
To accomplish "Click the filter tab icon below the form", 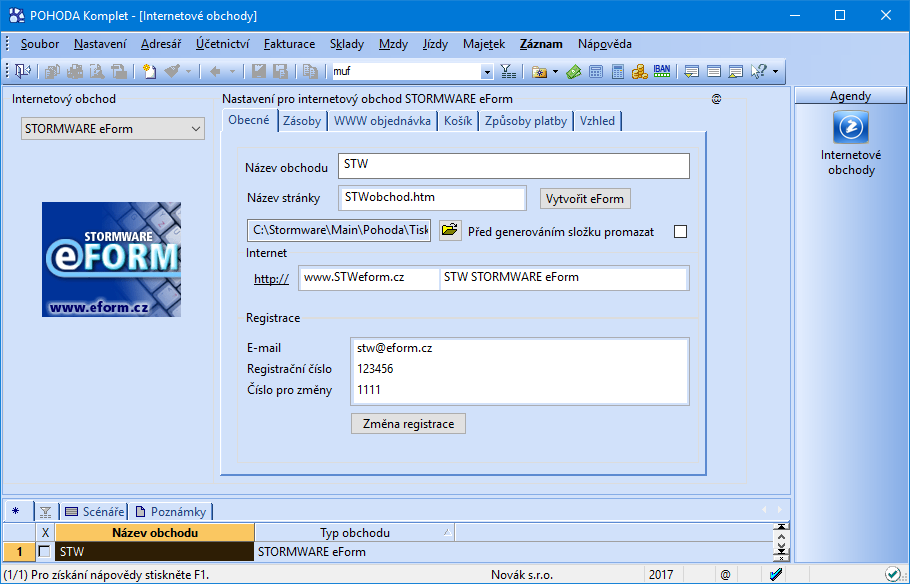I will [x=45, y=512].
